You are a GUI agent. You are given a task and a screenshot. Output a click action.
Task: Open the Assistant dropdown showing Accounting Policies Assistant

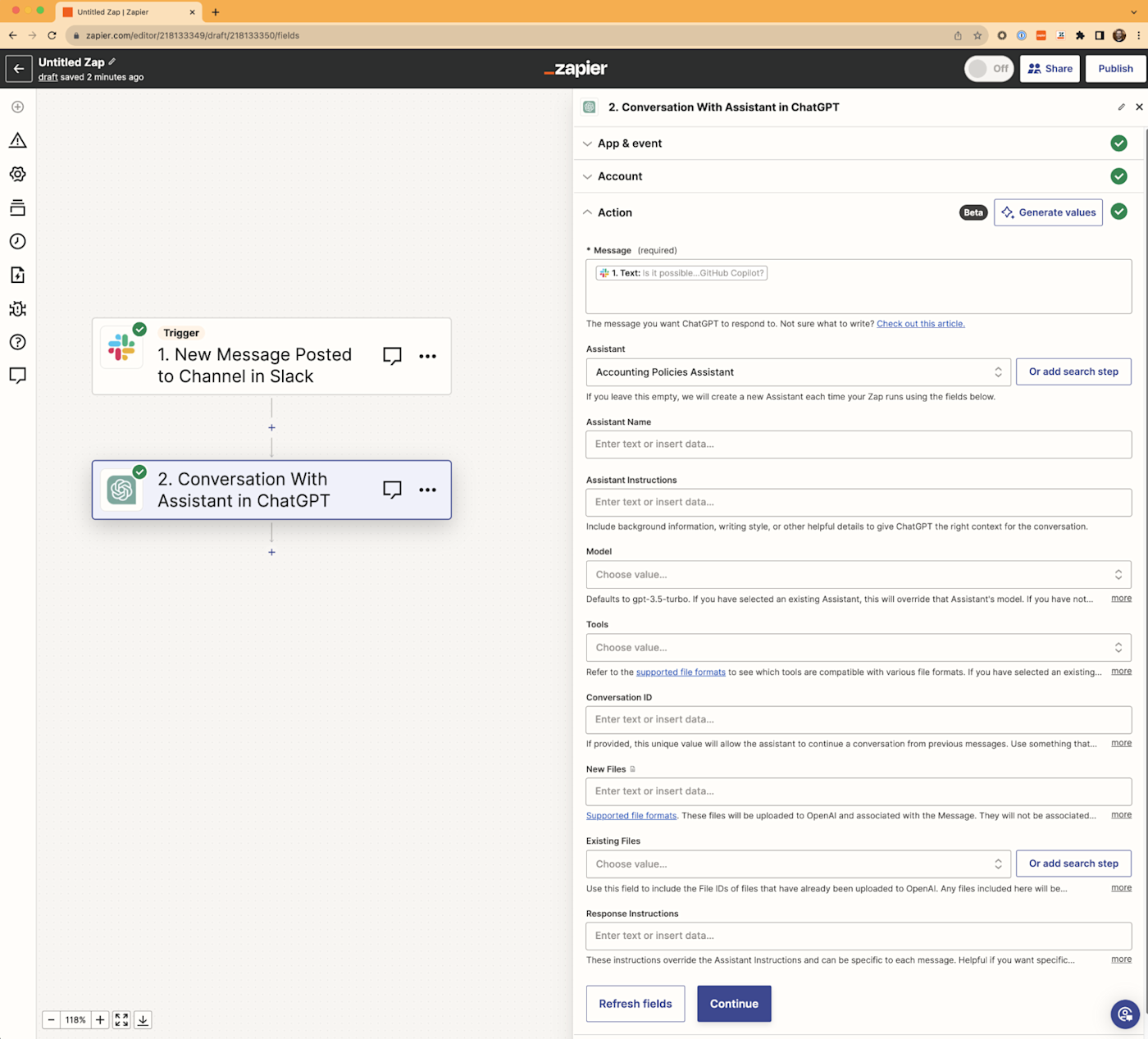tap(798, 372)
